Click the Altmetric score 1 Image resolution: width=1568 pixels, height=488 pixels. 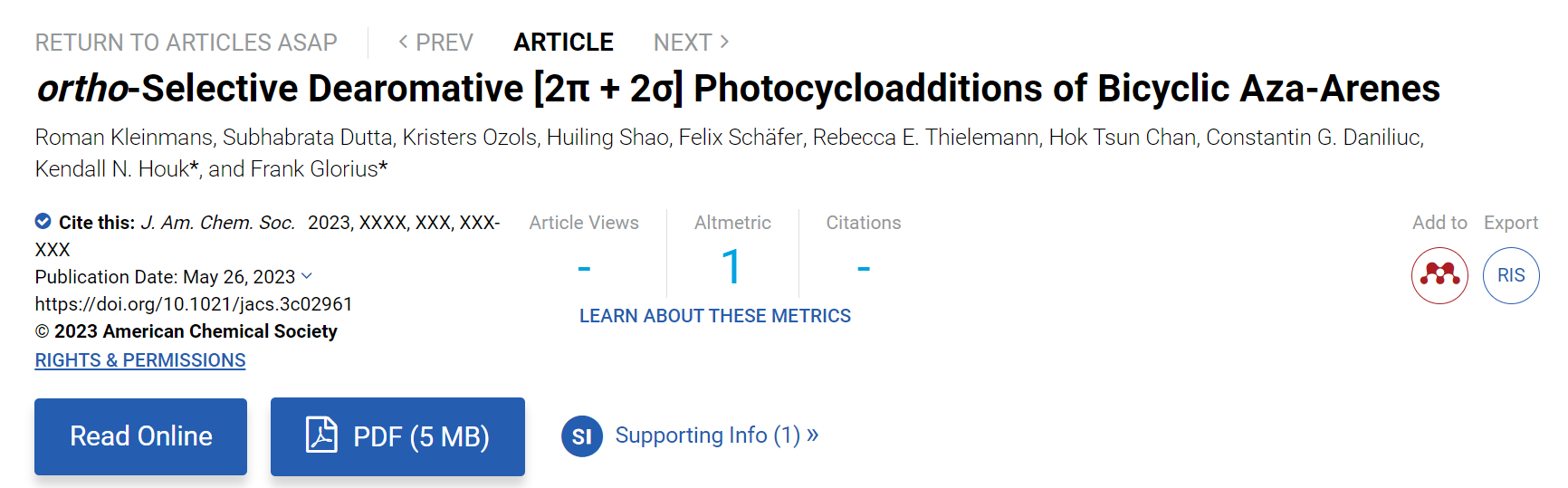pyautogui.click(x=731, y=267)
